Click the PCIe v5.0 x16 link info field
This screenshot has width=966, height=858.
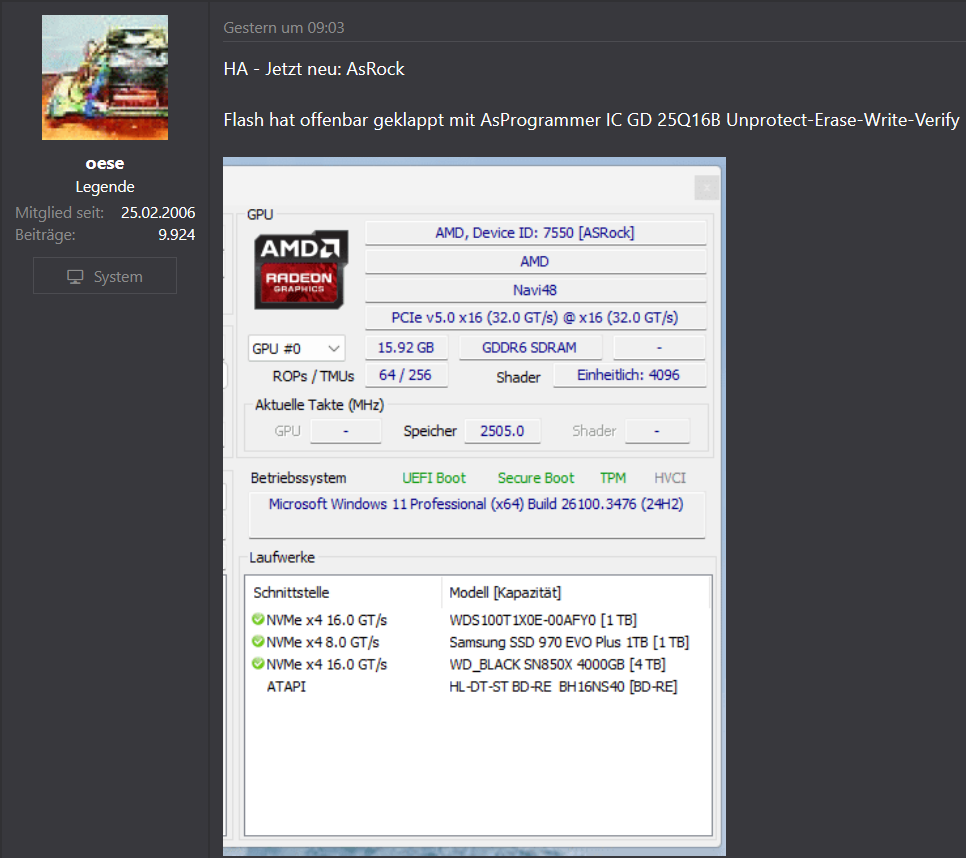[x=535, y=318]
